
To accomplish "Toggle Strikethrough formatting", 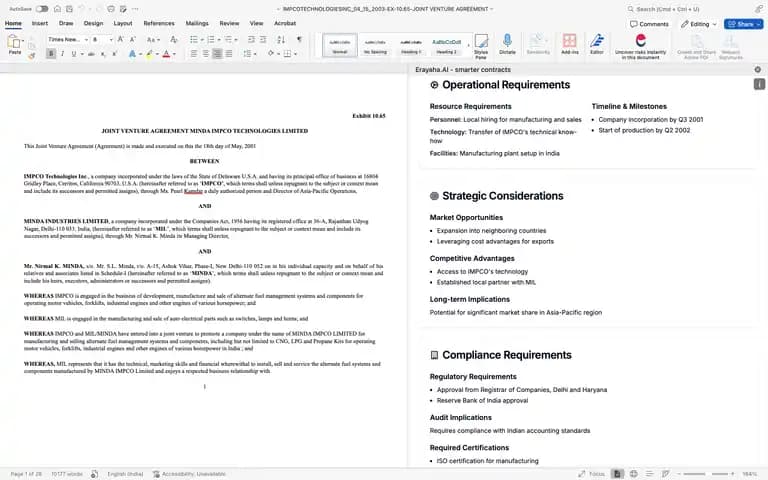I will point(91,53).
